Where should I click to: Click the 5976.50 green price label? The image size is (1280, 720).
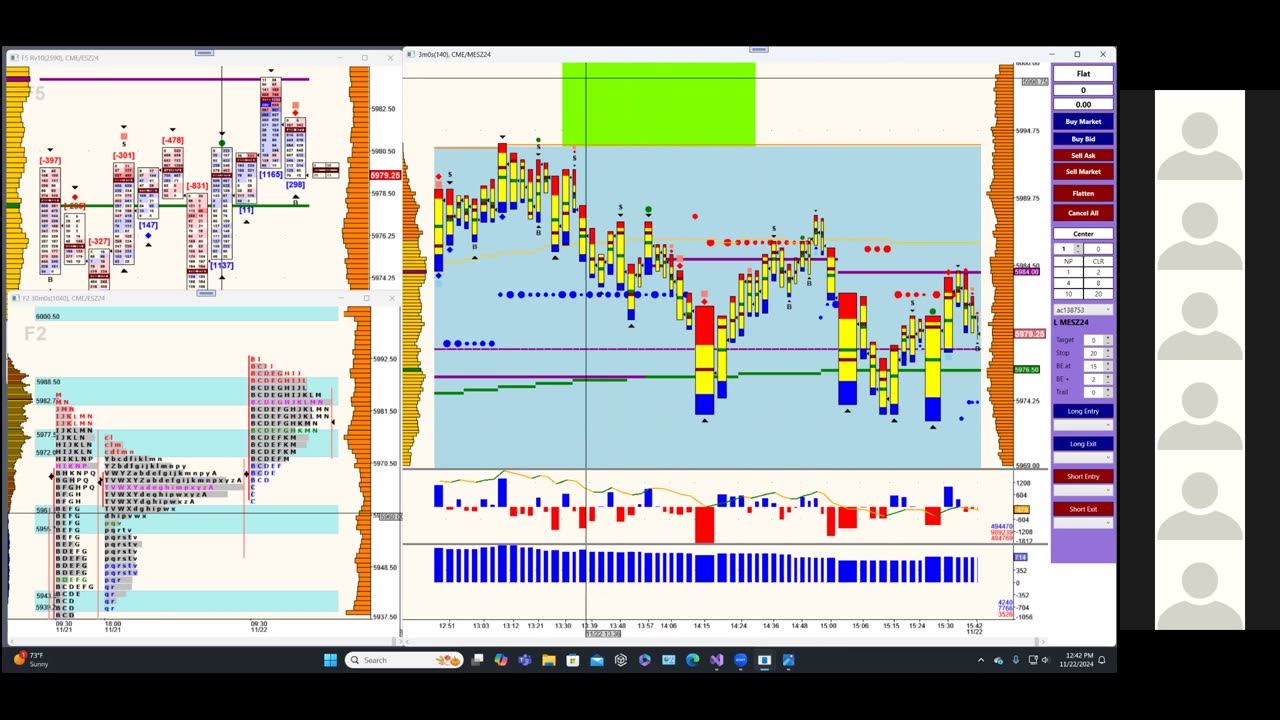point(1027,370)
